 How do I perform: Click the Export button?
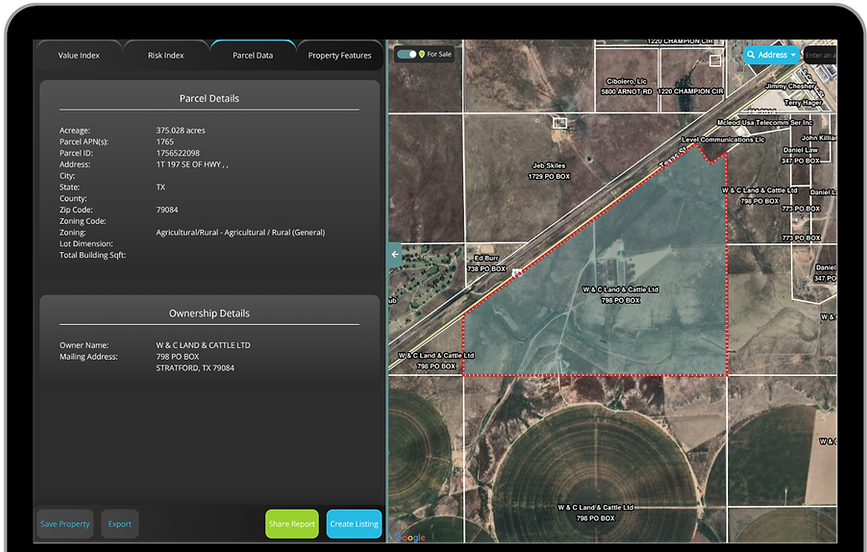119,524
